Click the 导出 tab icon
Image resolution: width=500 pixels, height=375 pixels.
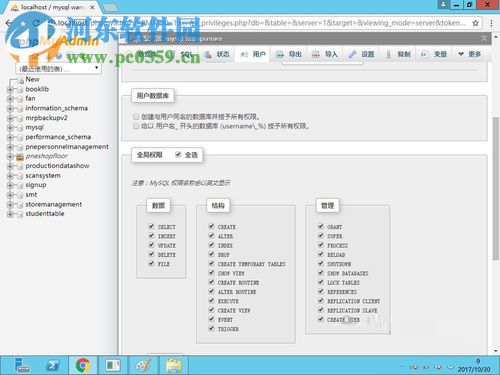pos(280,55)
